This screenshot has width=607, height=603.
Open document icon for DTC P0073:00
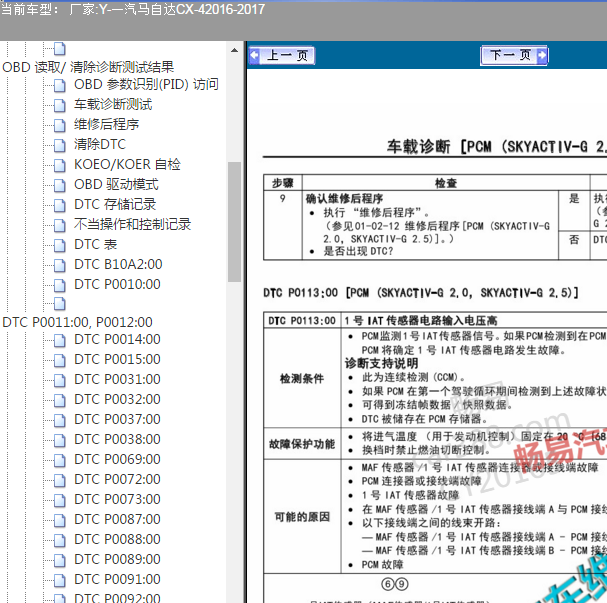coord(60,500)
